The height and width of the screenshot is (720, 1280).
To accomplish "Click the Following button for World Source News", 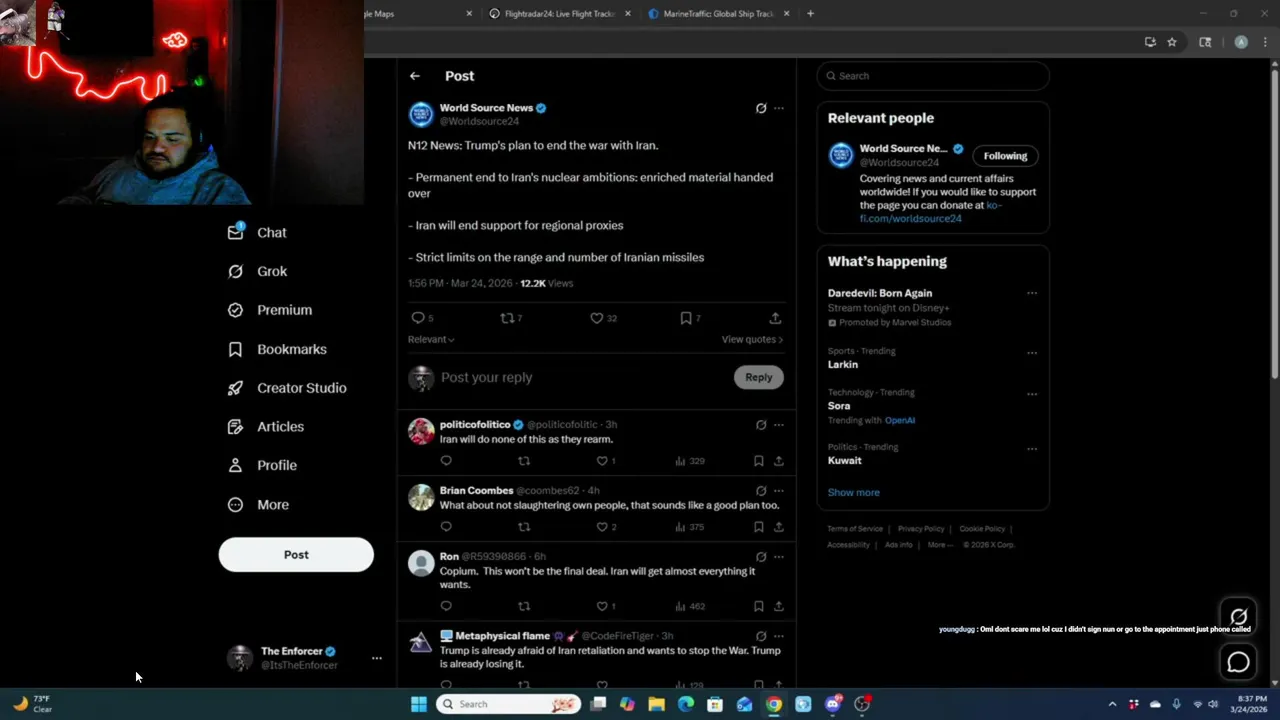I will click(1005, 156).
